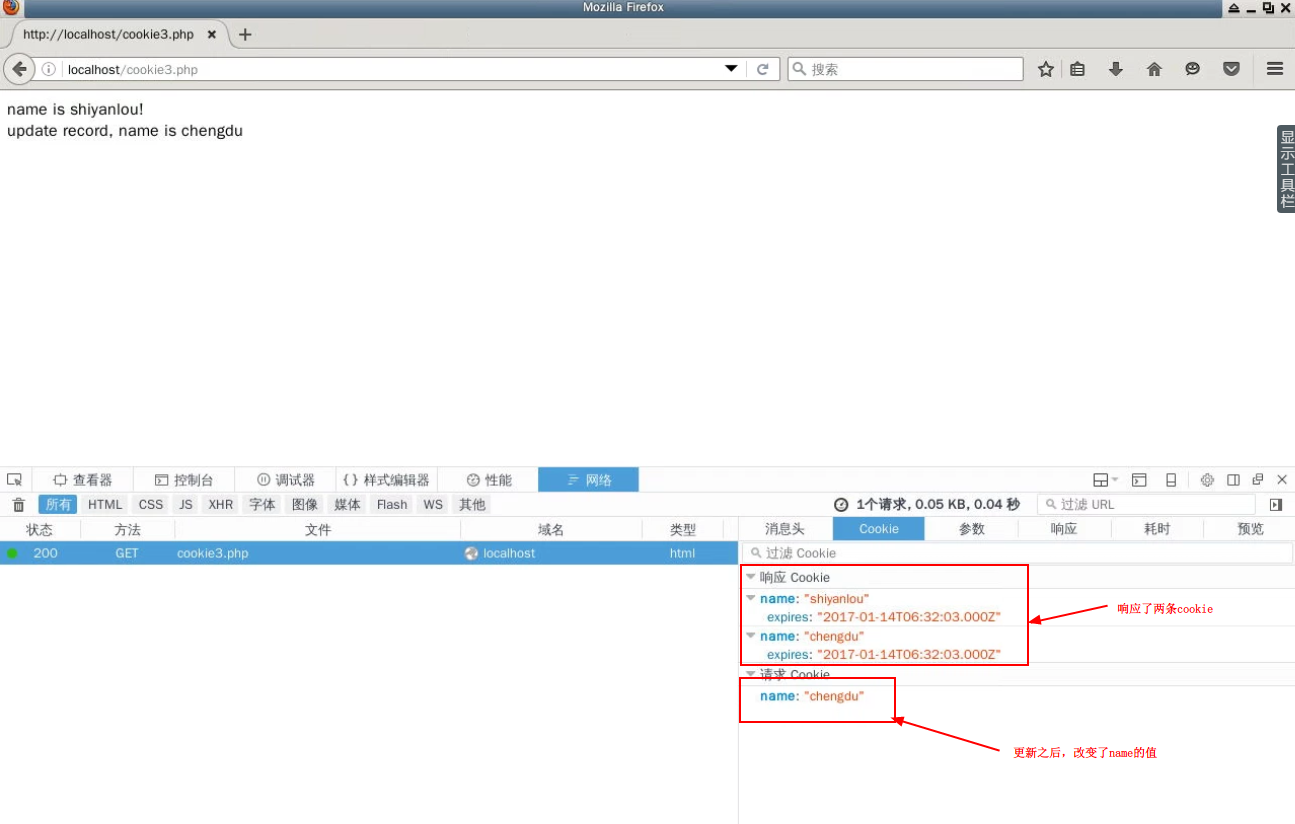The width and height of the screenshot is (1295, 824).
Task: Open the Firefox hamburger menu
Action: tap(1275, 69)
